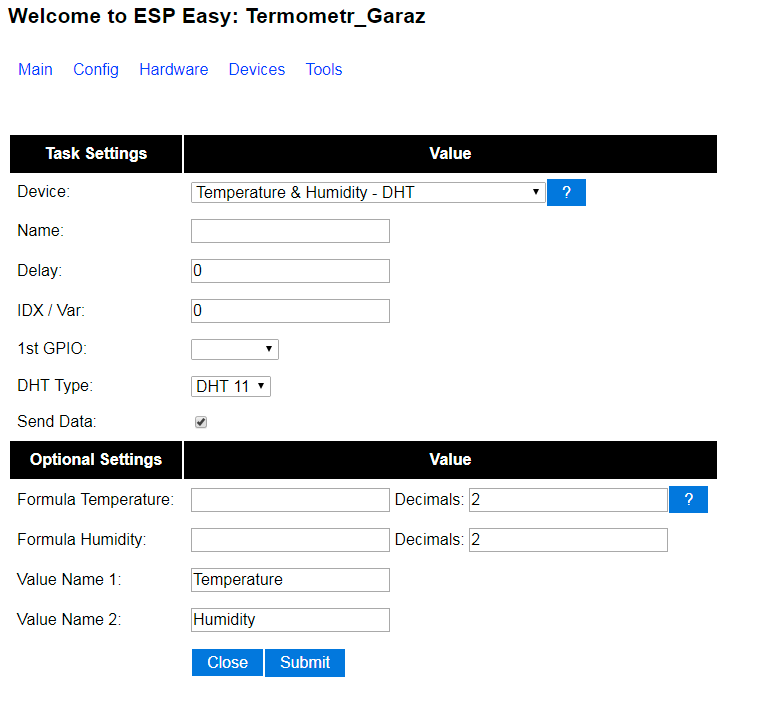The width and height of the screenshot is (757, 717).
Task: Click the help button beside Device dropdown
Action: pyautogui.click(x=566, y=193)
